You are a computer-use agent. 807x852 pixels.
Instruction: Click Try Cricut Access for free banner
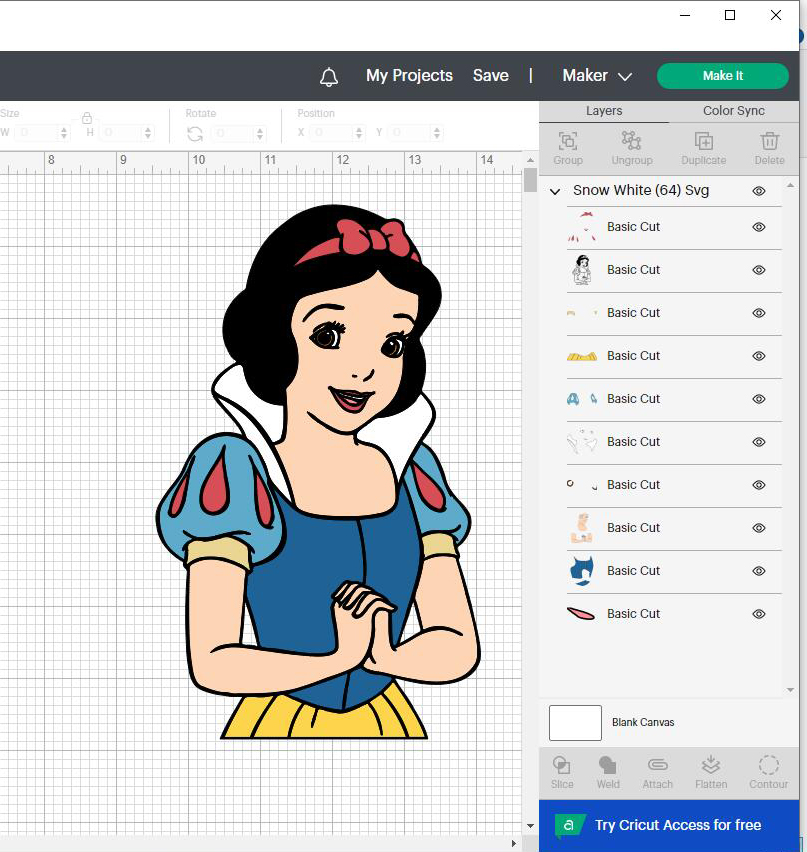[669, 825]
